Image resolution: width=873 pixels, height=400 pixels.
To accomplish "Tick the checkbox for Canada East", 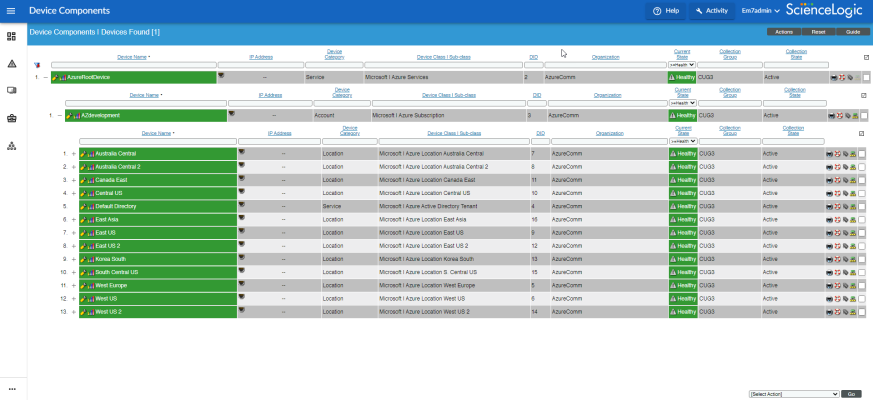I will (x=862, y=181).
